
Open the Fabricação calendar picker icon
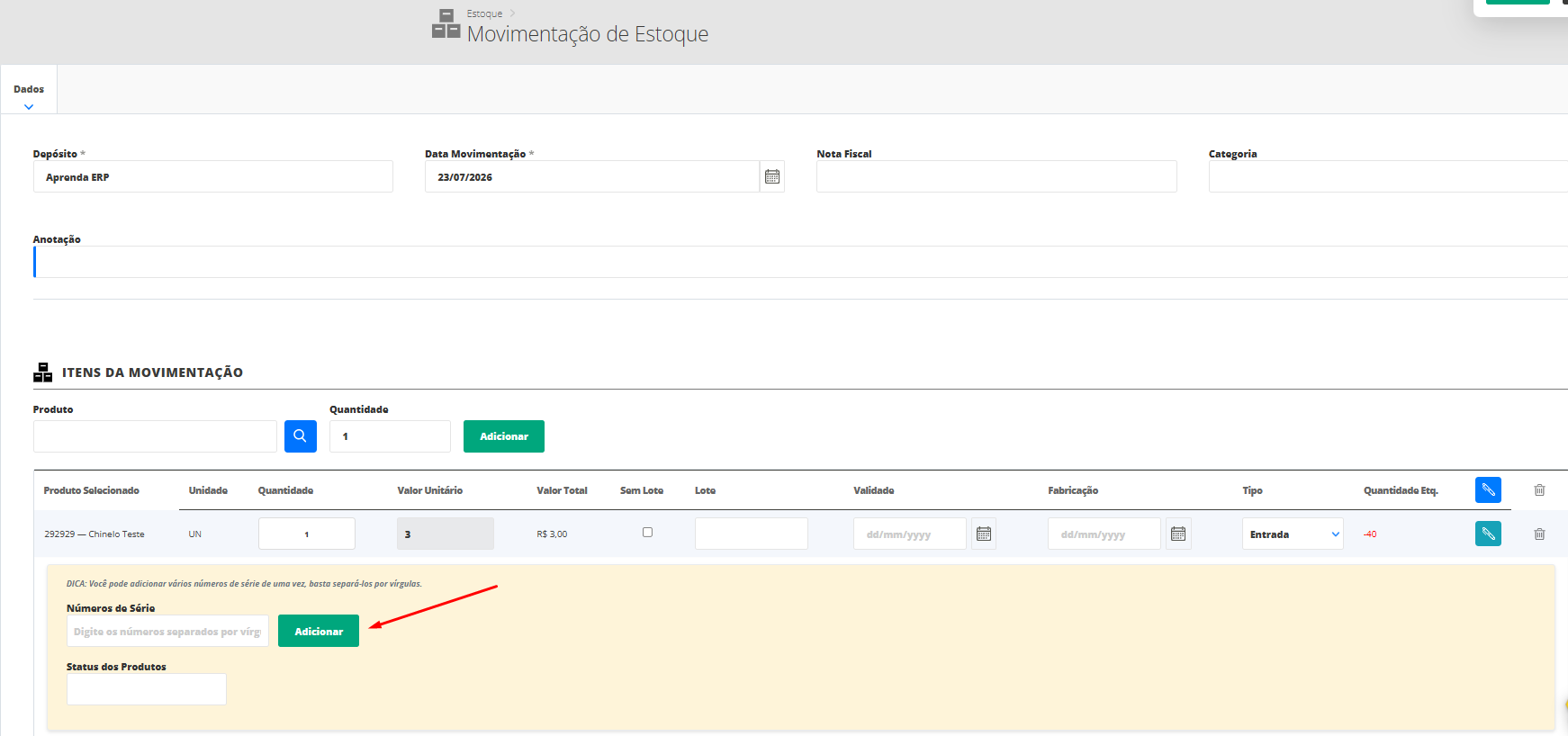click(1178, 534)
